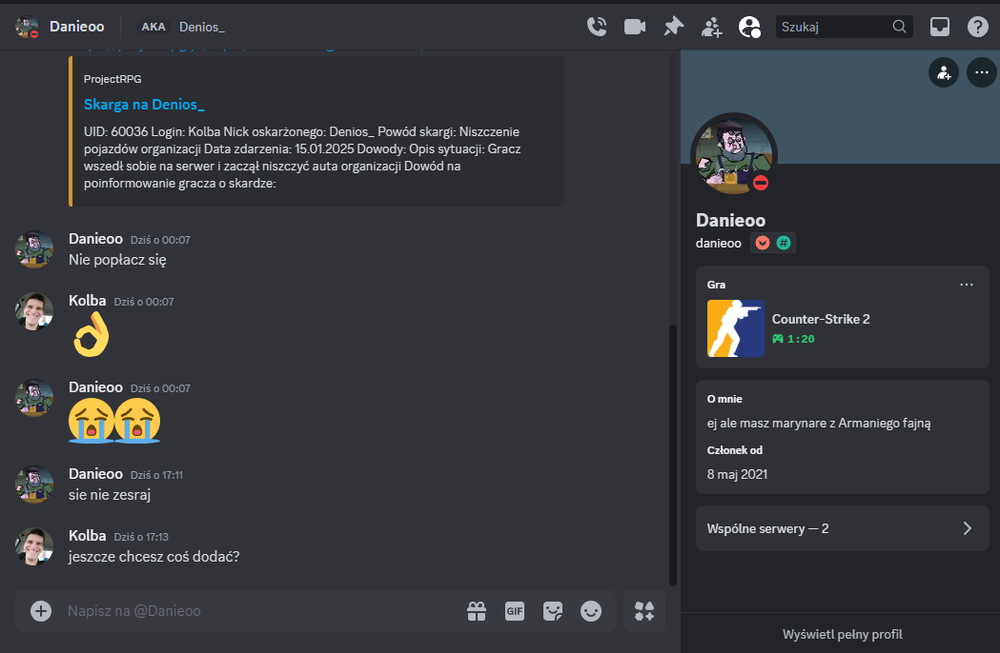The image size is (1000, 653).
Task: Start a video call
Action: [x=635, y=27]
